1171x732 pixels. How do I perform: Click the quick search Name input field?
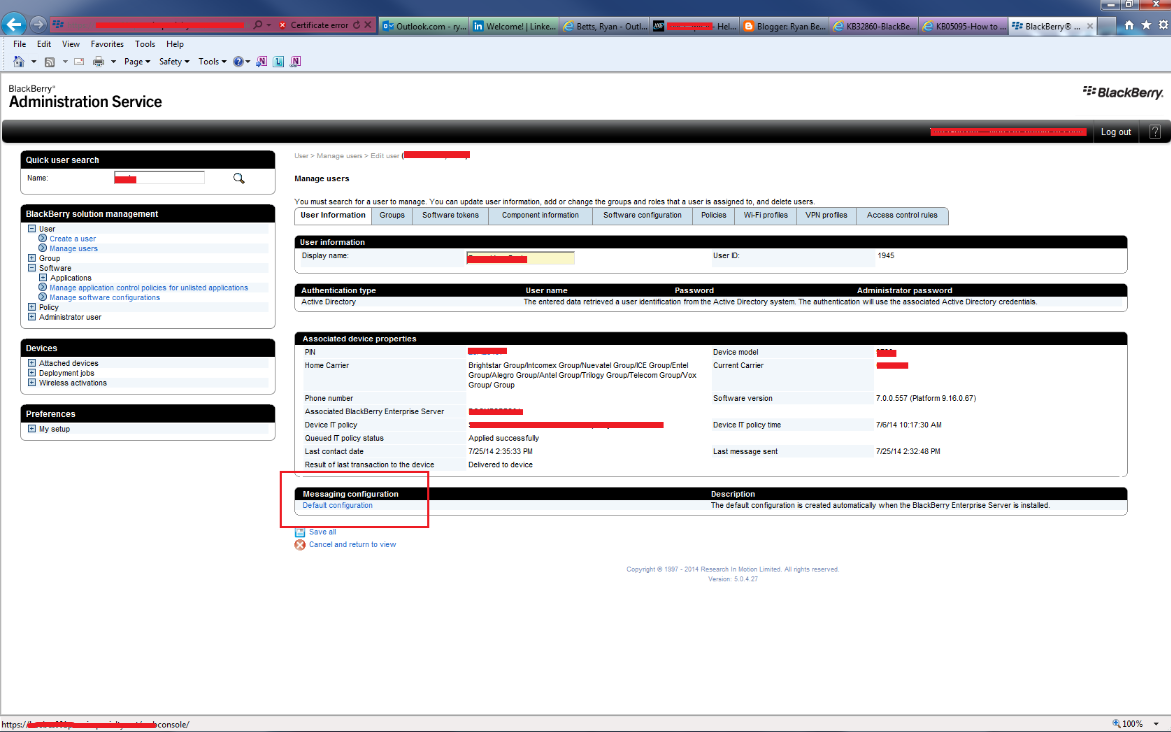click(x=159, y=178)
